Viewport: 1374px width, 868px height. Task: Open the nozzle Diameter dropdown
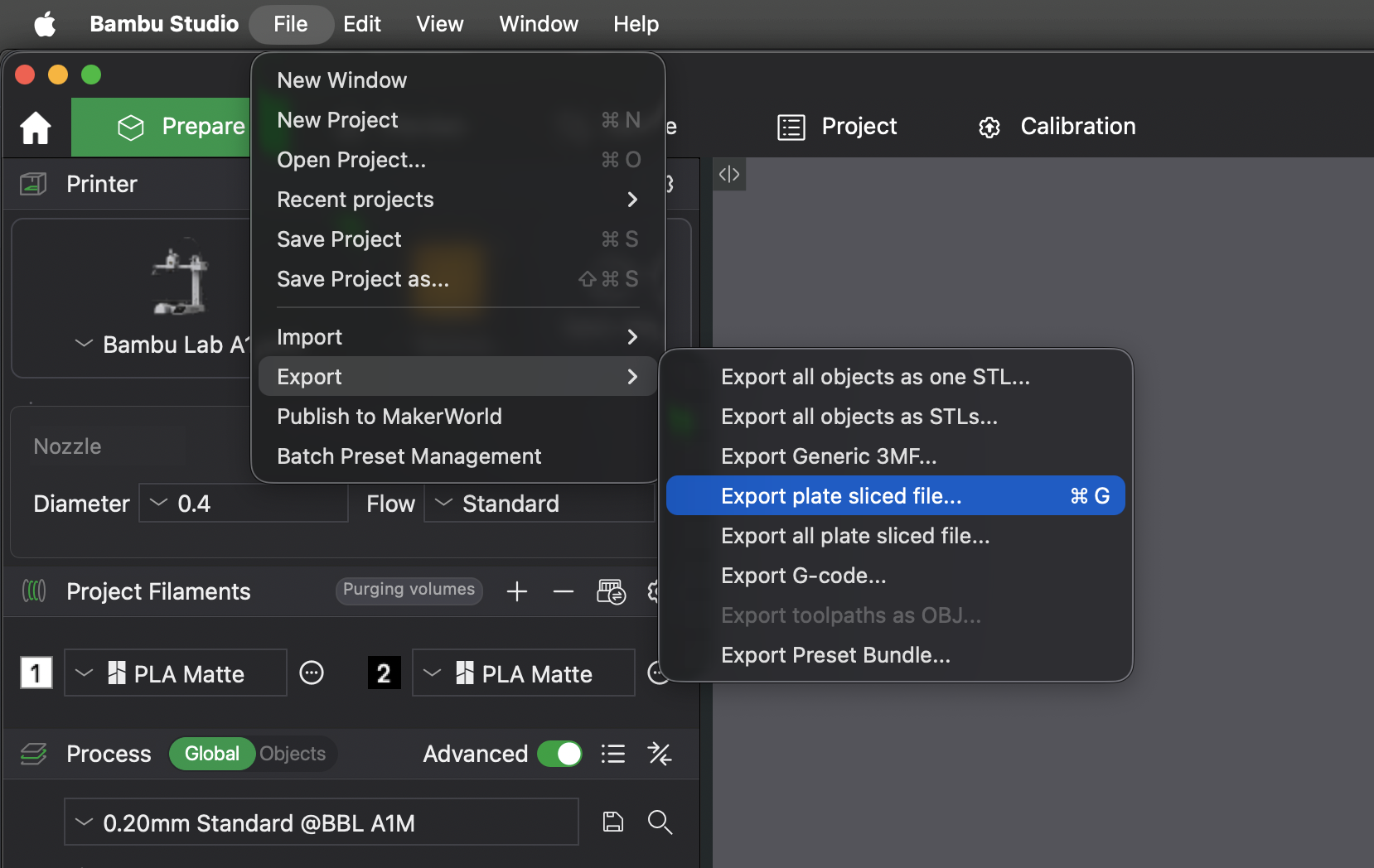244,504
